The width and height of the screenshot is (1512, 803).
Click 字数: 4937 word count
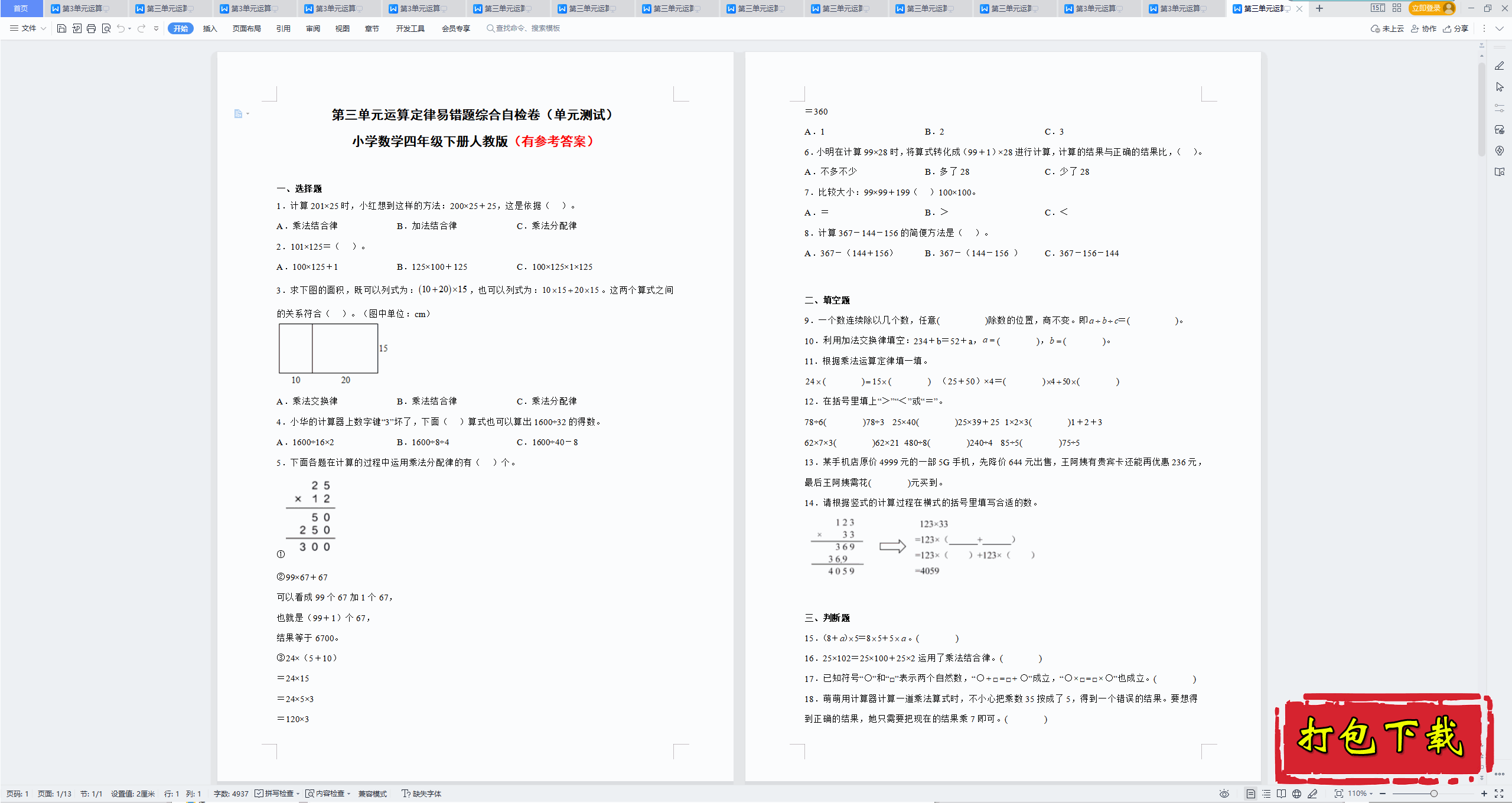tap(231, 794)
